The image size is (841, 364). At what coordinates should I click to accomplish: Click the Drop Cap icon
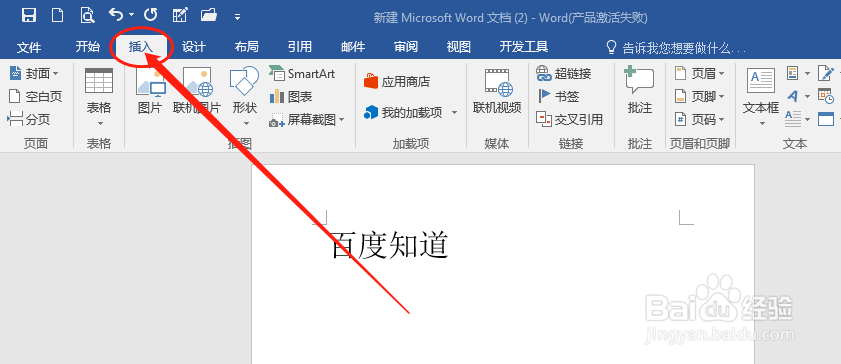coord(793,119)
